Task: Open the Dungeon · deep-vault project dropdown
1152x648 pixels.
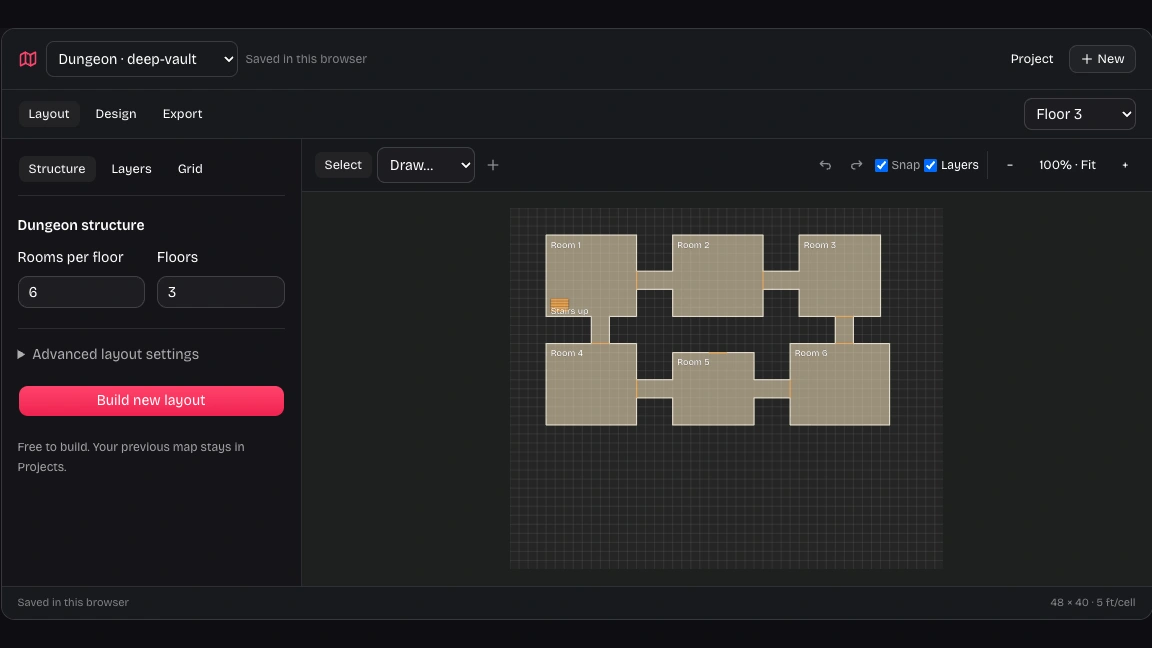Action: (142, 59)
